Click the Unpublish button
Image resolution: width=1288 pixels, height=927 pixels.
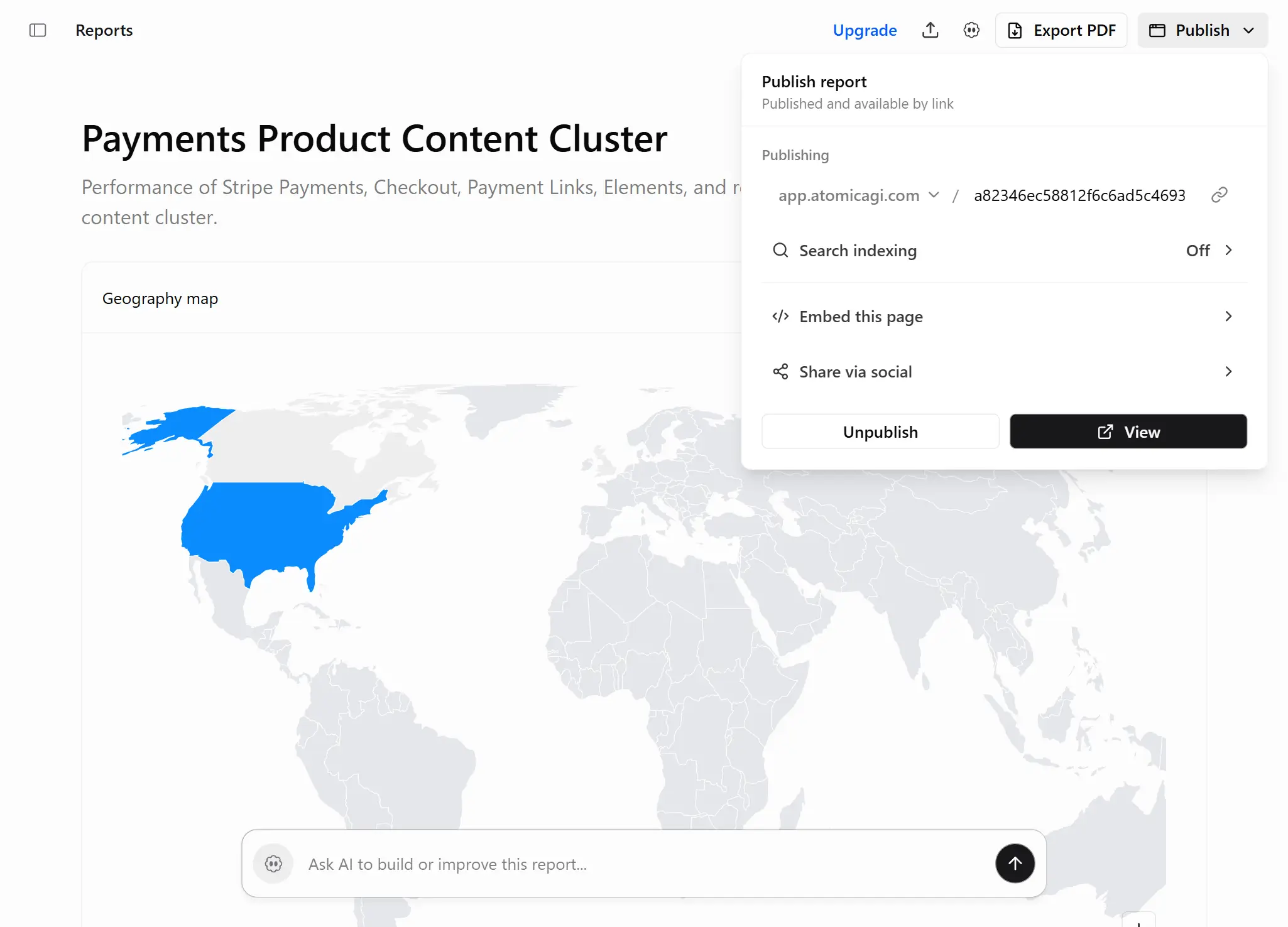[x=880, y=431]
